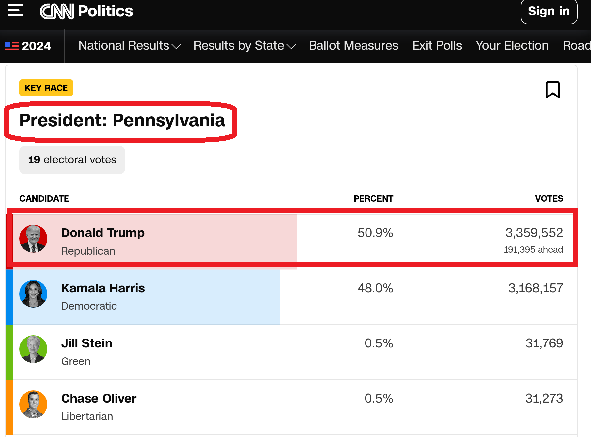Screen dimensions: 603x437
Task: Click the 19 electoral votes label
Action: click(x=72, y=160)
